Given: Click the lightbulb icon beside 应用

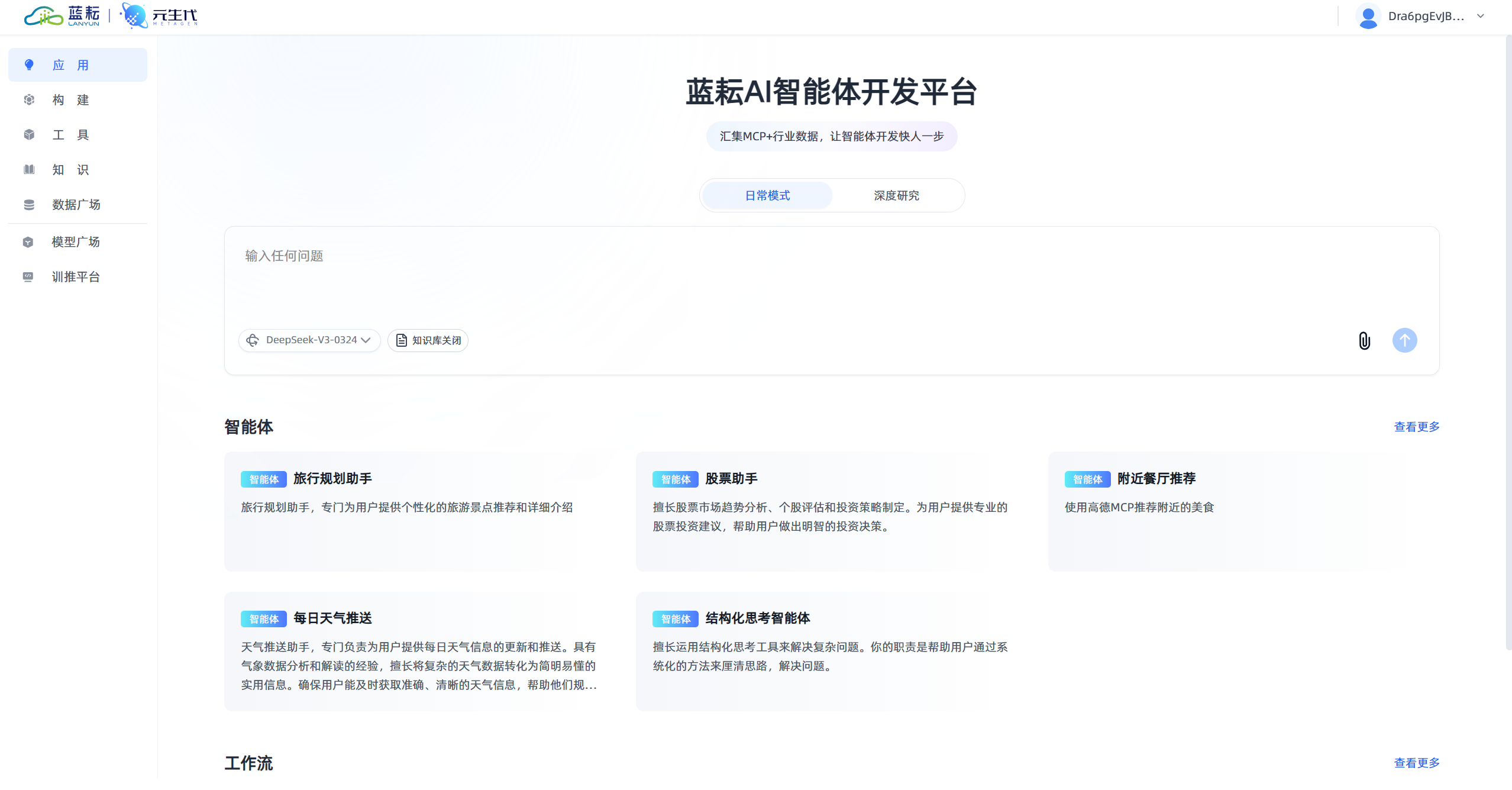Looking at the screenshot, I should tap(29, 65).
